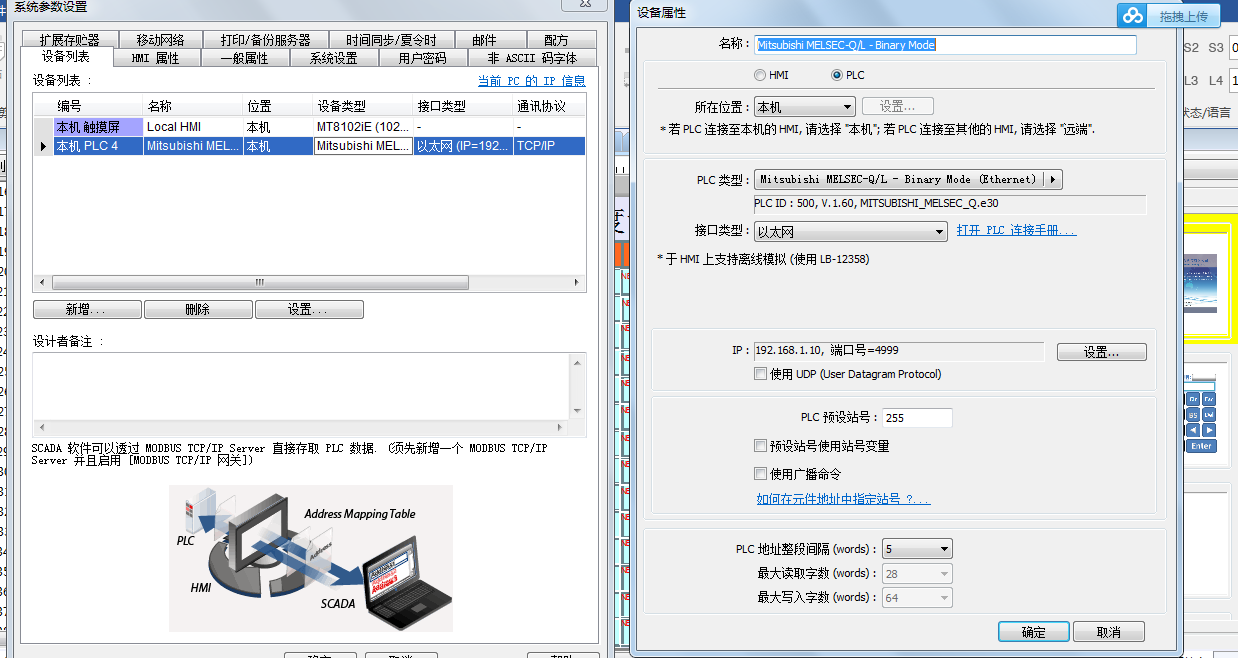Toggle the 使用广播命令 checkbox
The height and width of the screenshot is (658, 1238).
[761, 474]
